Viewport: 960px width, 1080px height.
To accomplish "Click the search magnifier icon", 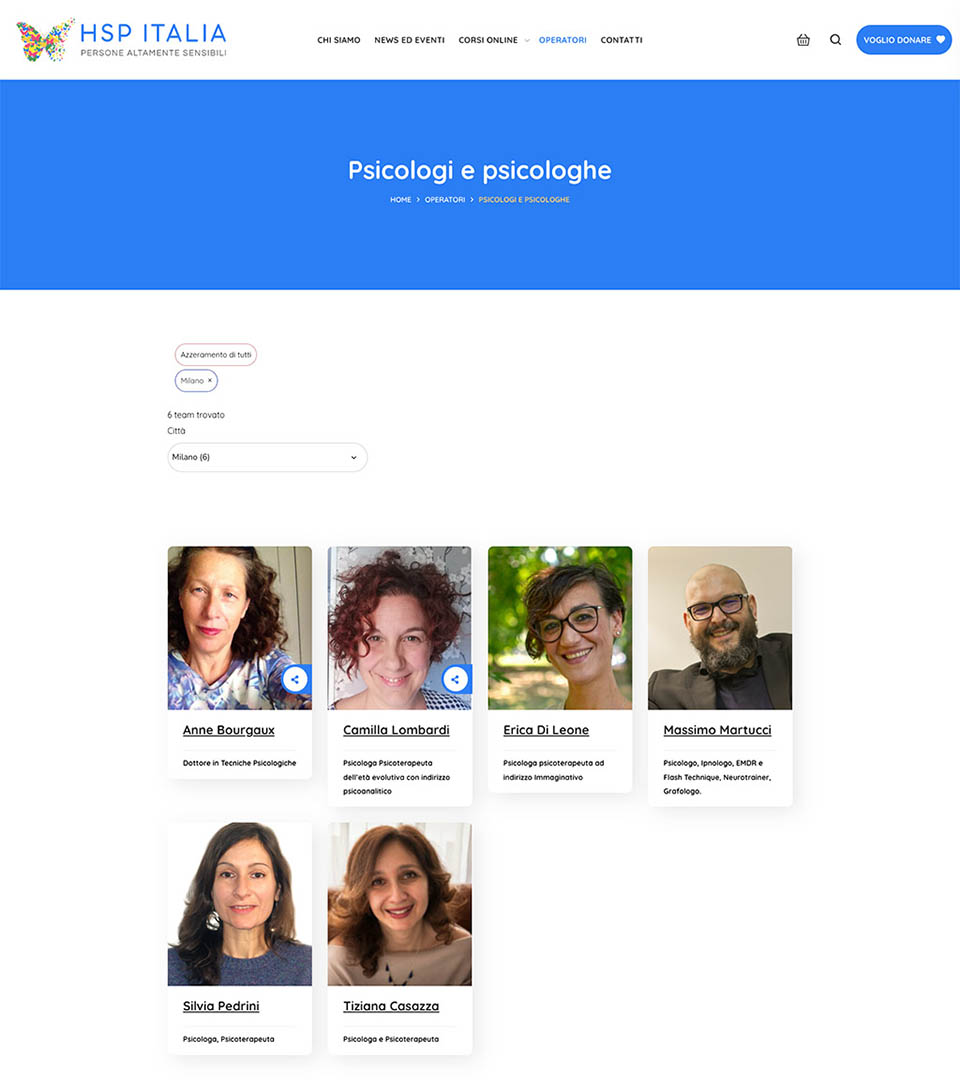I will click(x=835, y=40).
